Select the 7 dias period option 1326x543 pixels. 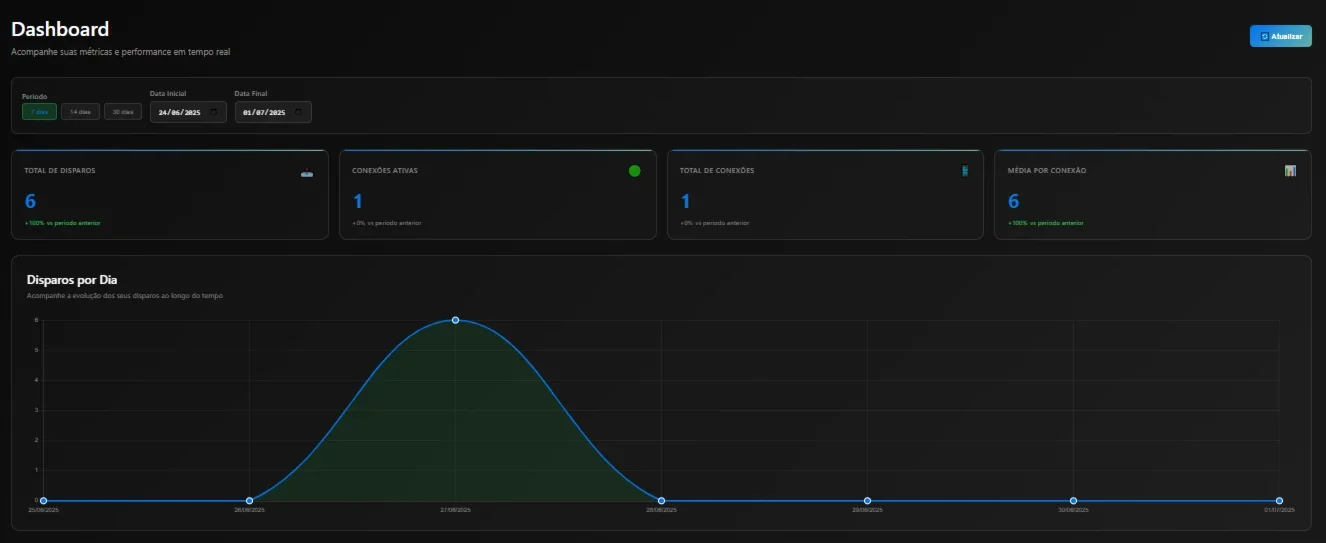pos(39,112)
